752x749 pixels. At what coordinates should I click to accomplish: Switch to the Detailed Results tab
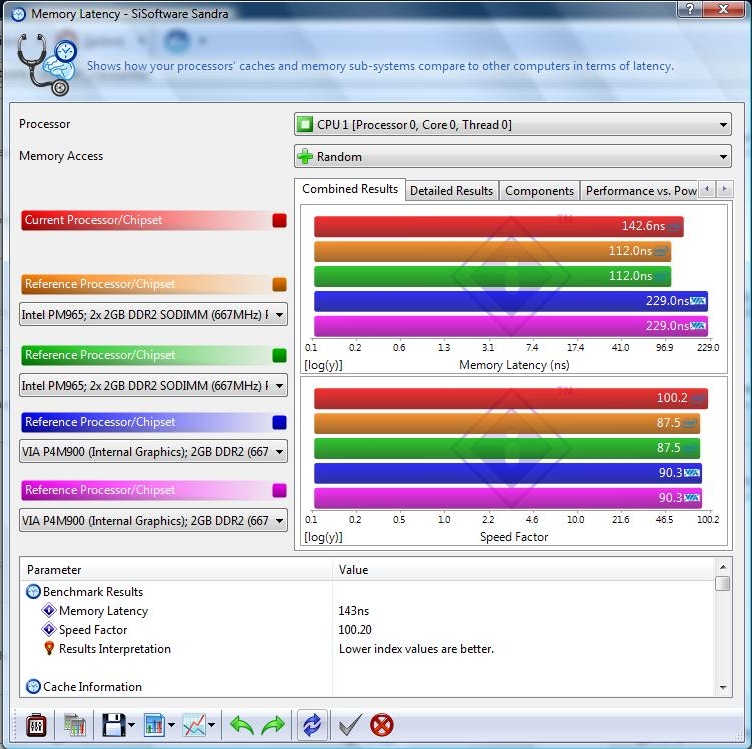(x=451, y=191)
